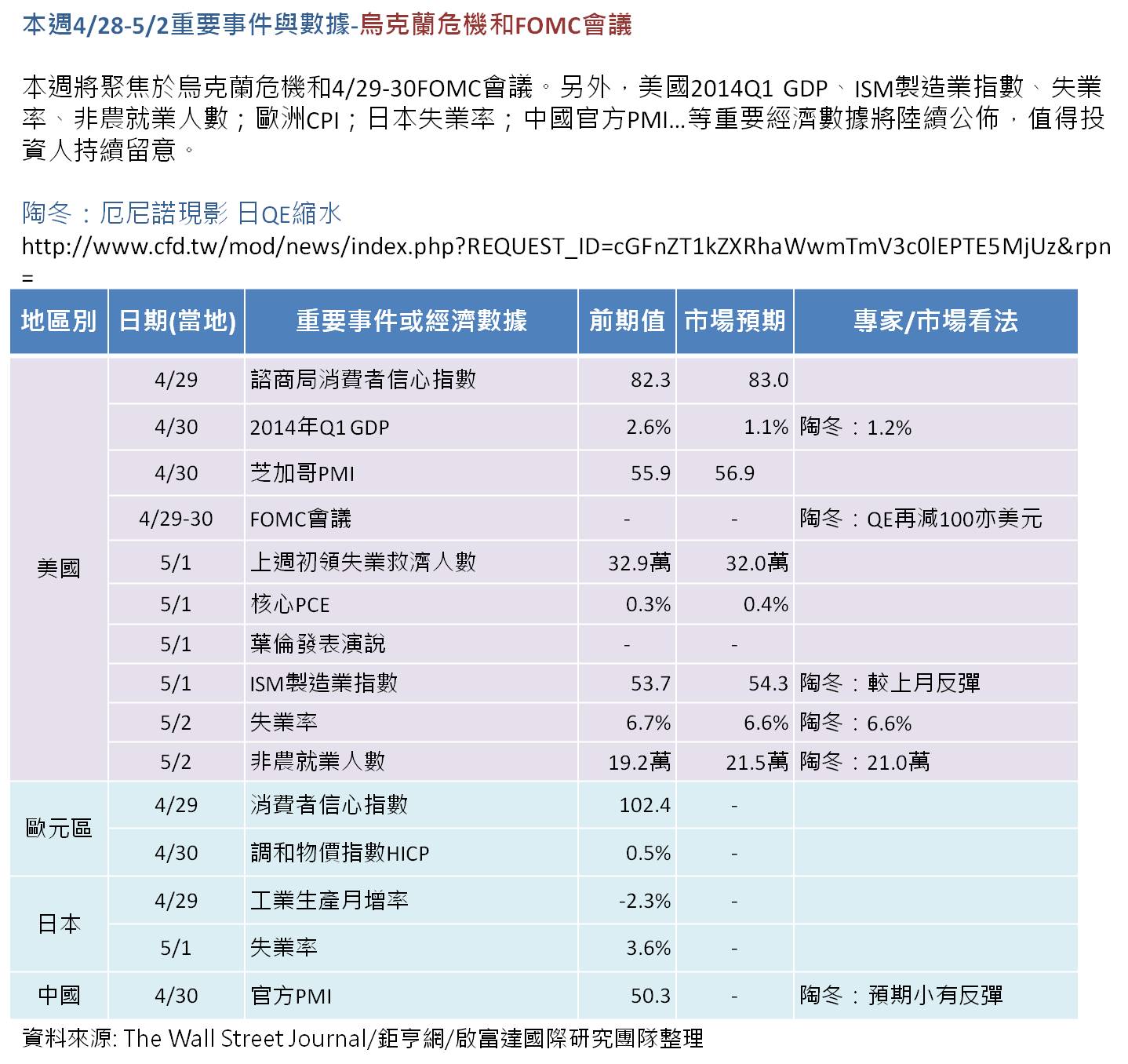
Task: Select Japan unemployment value 3.6%
Action: (x=648, y=948)
